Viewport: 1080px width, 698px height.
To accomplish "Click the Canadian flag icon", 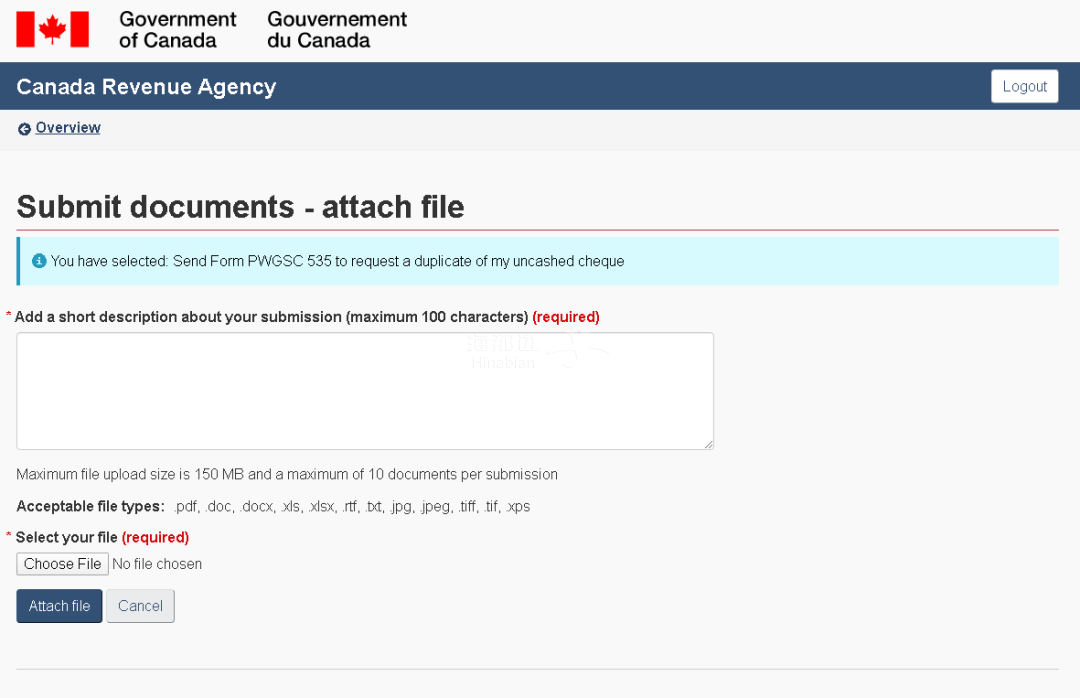I will coord(52,29).
